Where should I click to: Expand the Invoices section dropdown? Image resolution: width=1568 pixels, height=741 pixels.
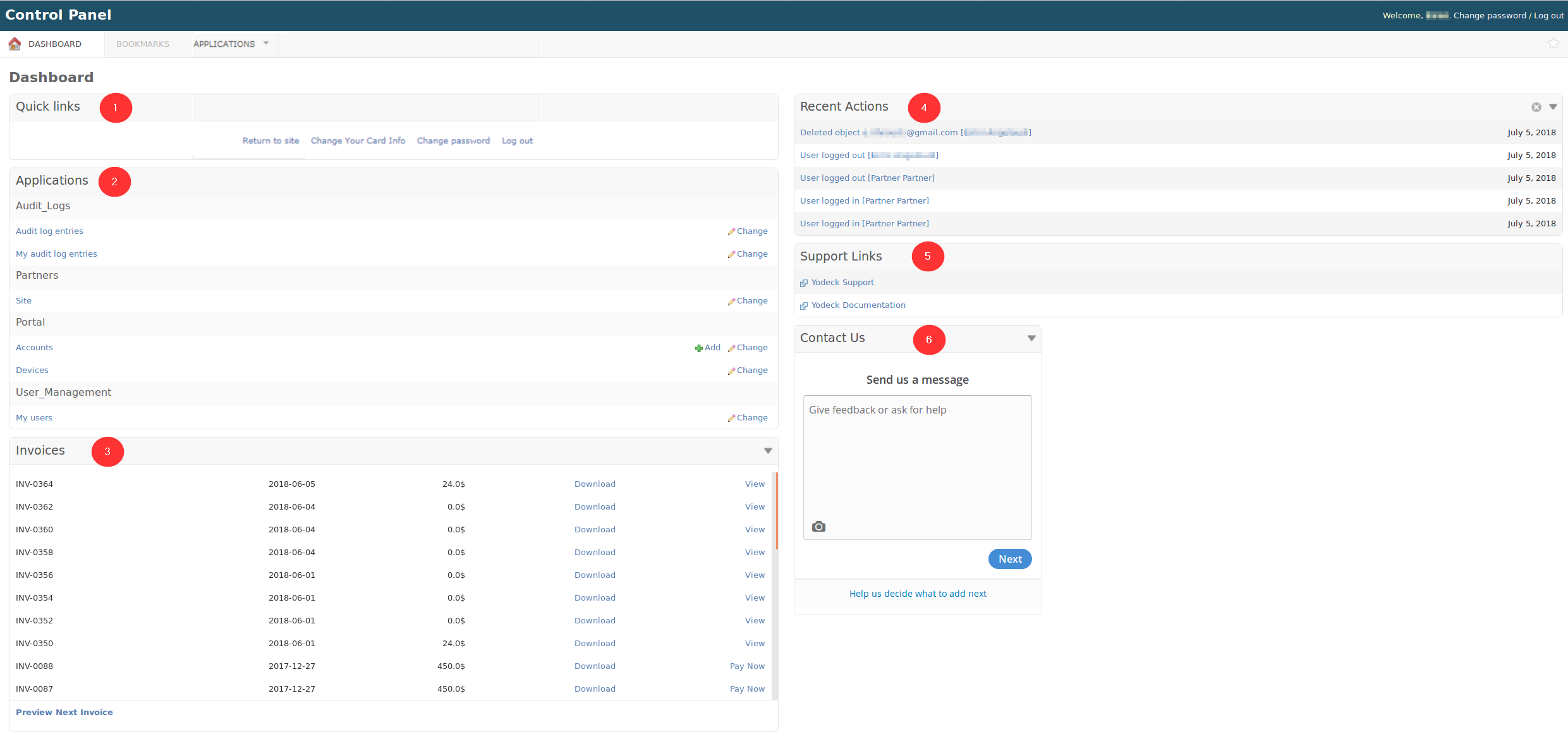(768, 450)
